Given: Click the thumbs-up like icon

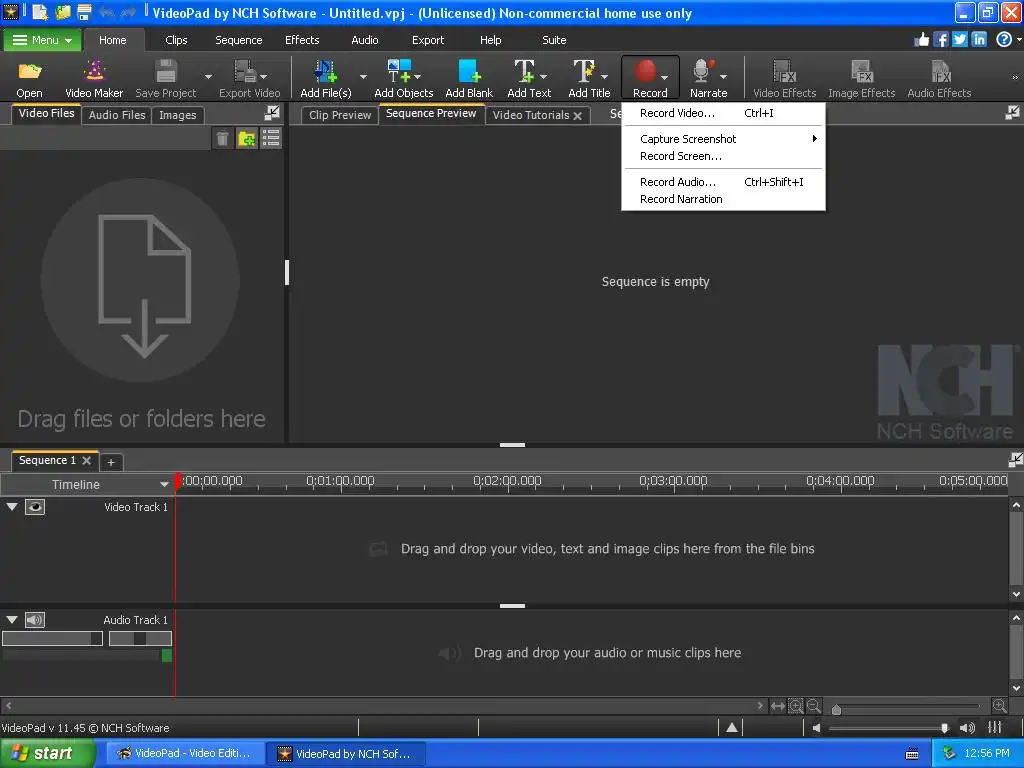Looking at the screenshot, I should (x=921, y=40).
